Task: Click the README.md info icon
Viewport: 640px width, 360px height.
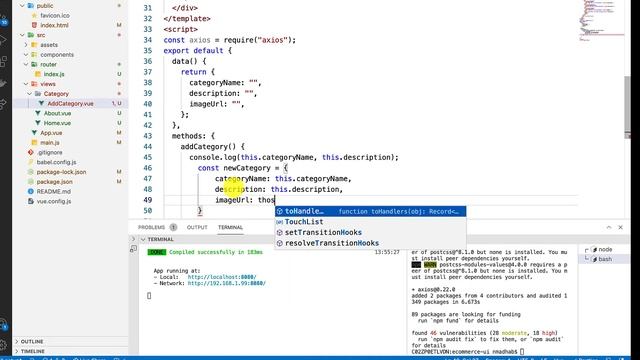Action: coord(31,191)
